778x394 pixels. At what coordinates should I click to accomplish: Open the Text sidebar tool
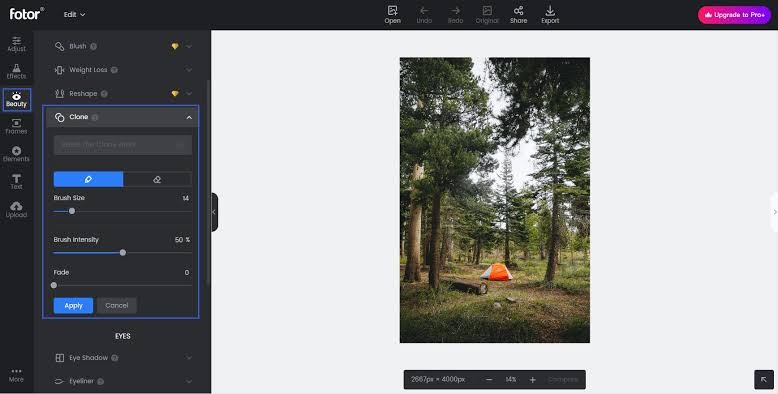click(x=16, y=182)
